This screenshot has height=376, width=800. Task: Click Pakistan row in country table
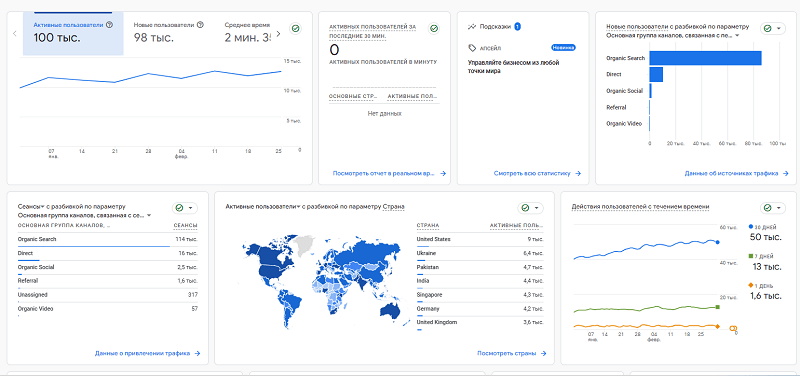[x=480, y=267]
